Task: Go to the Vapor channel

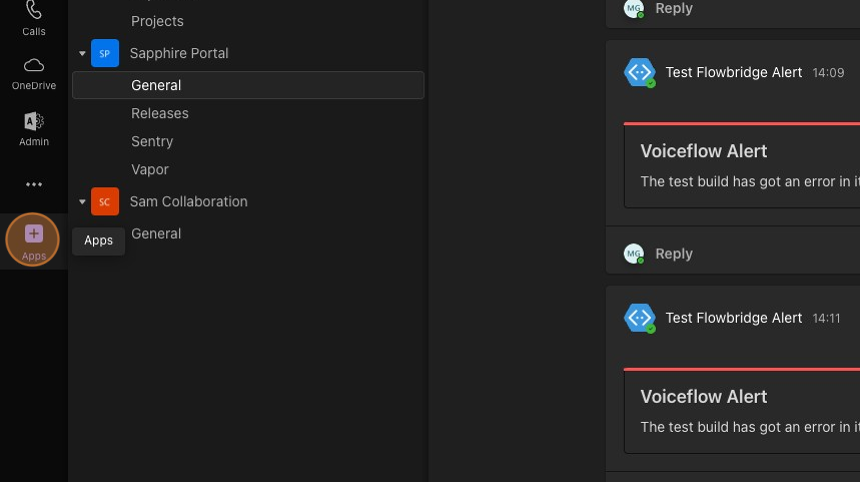Action: pyautogui.click(x=150, y=169)
